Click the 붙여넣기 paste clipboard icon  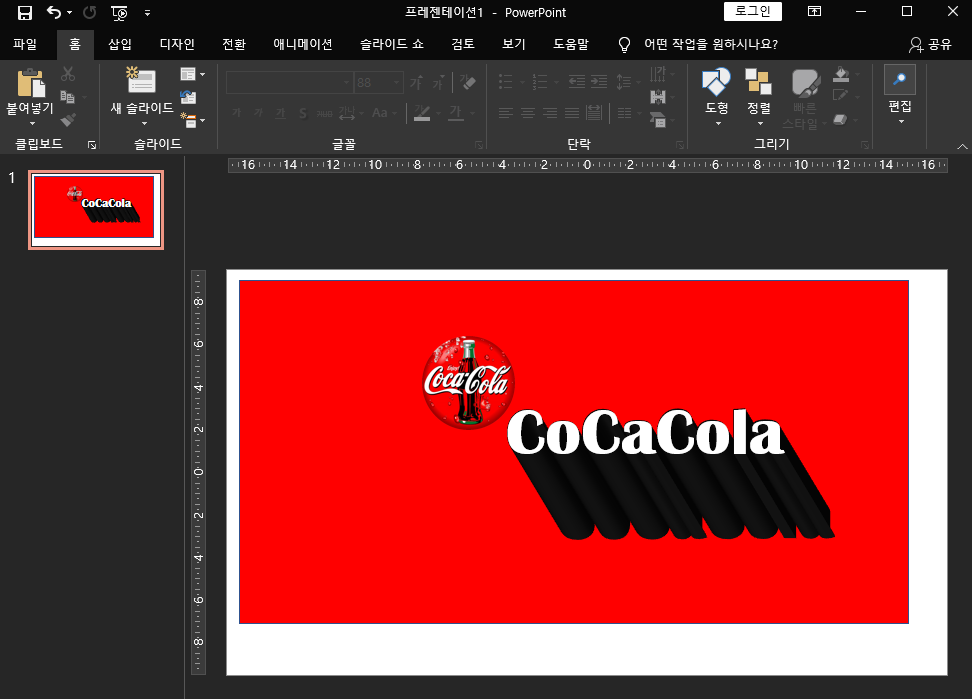[x=30, y=83]
